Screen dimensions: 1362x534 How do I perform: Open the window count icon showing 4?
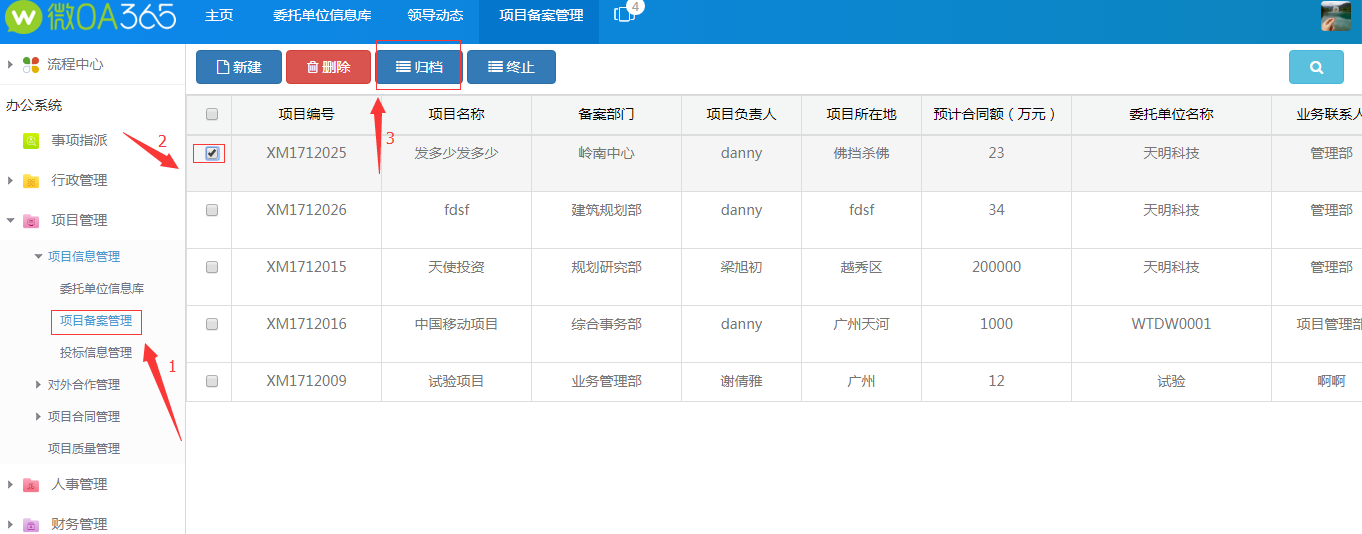pos(625,14)
